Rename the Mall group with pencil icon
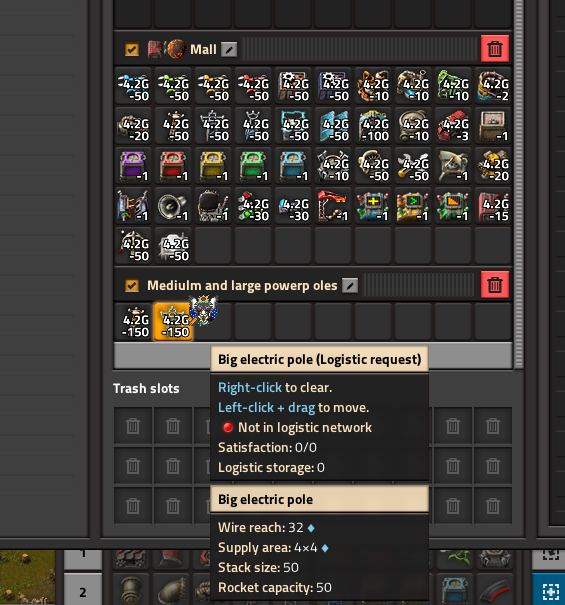Viewport: 565px width, 605px height. pyautogui.click(x=229, y=49)
